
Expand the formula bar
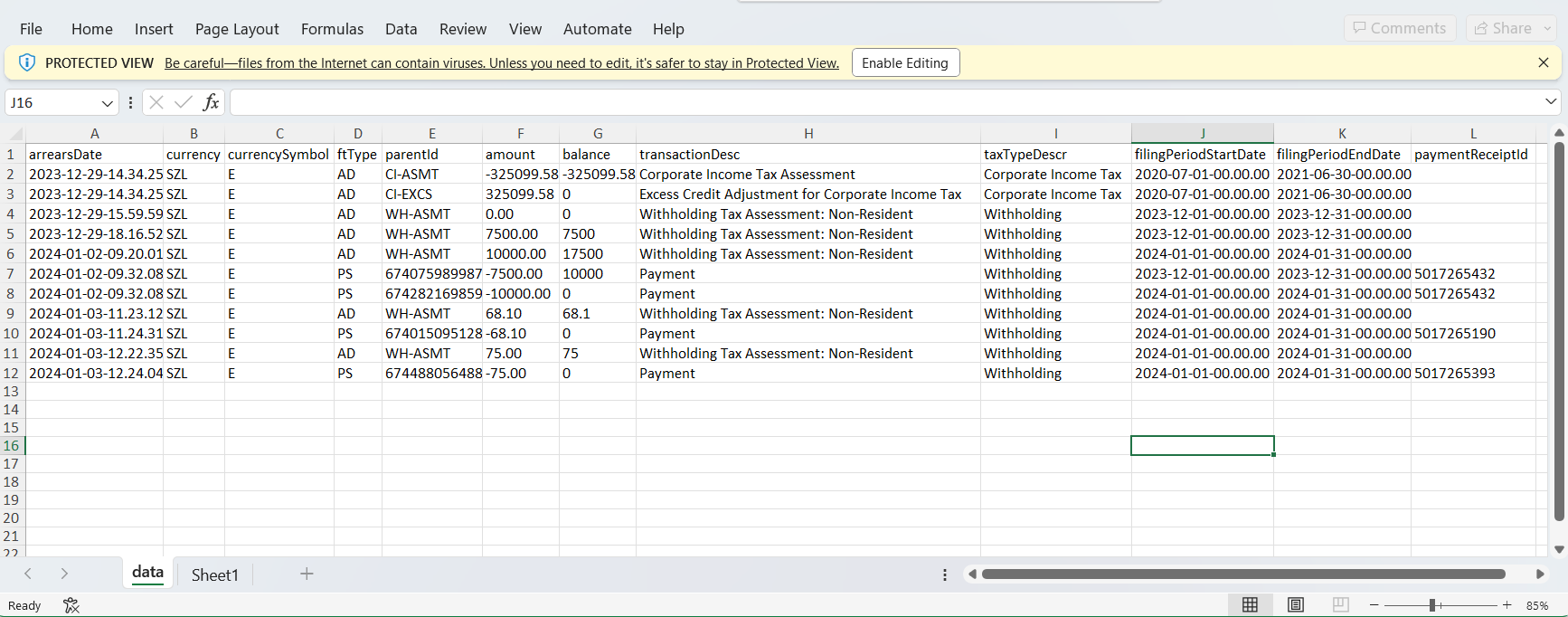(1551, 101)
